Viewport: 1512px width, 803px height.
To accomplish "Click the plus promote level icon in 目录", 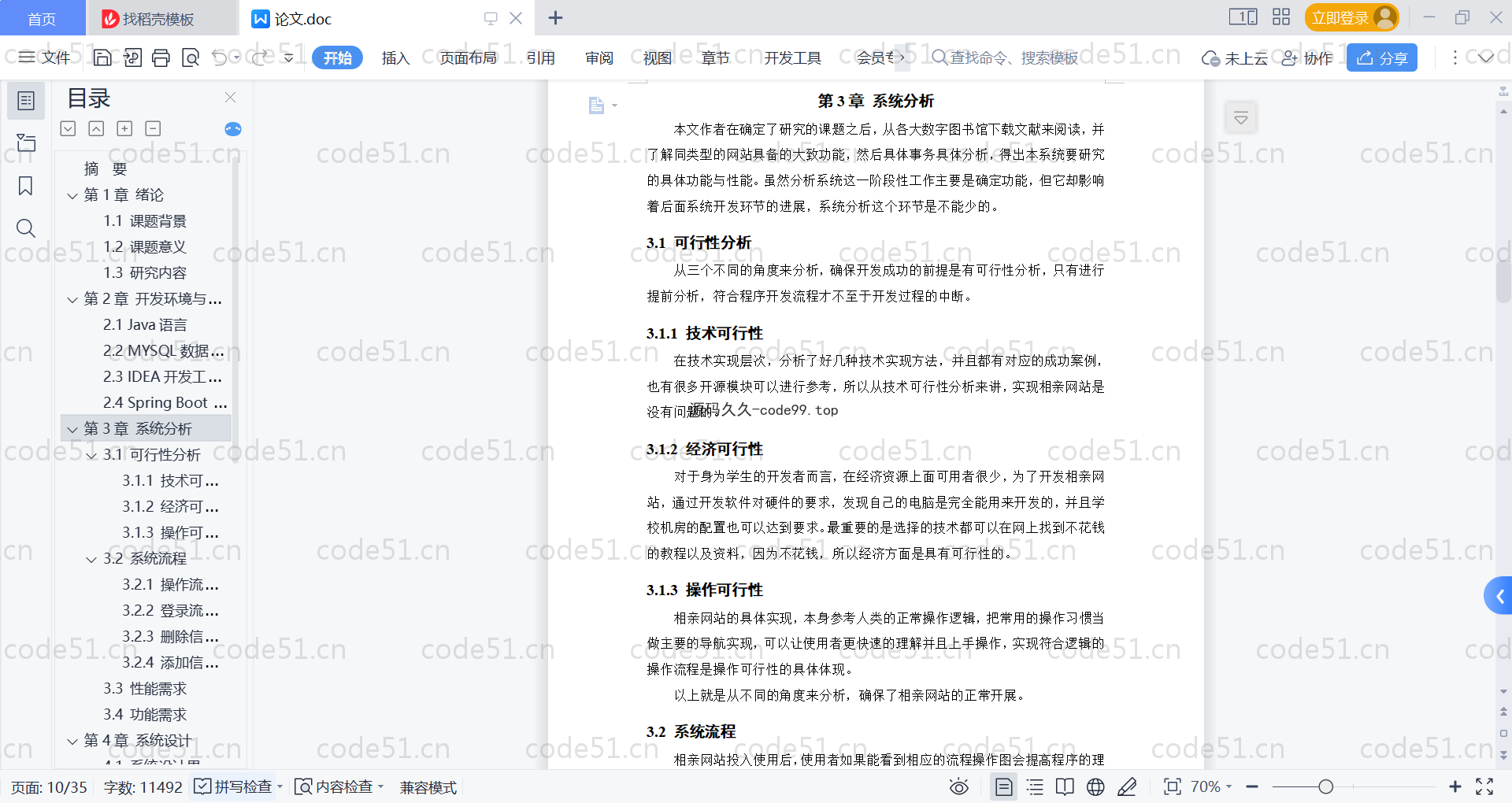I will 124,128.
